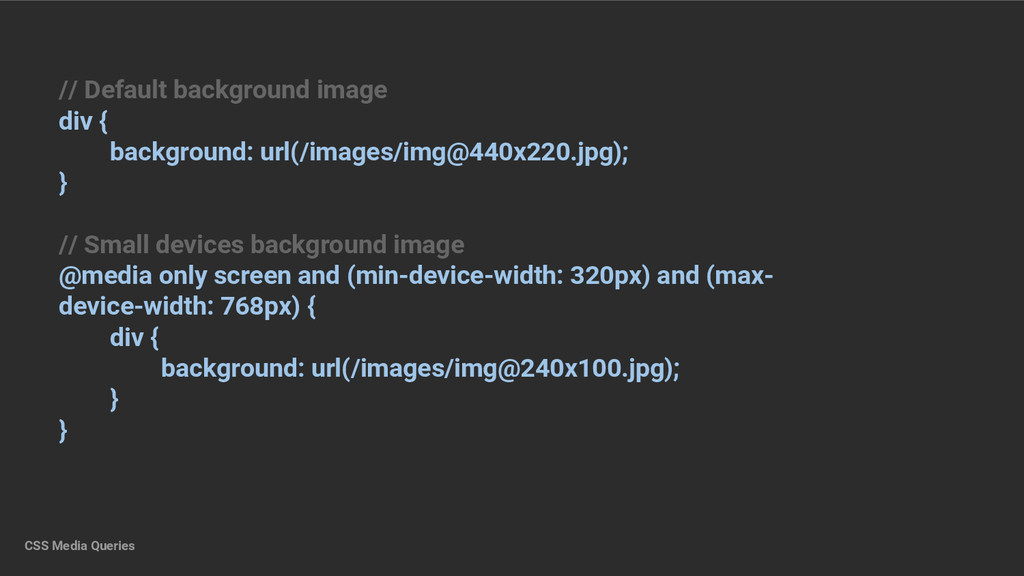Select the img@440x220.jpg background URL
Image resolution: width=1024 pixels, height=576 pixels.
pyautogui.click(x=444, y=152)
